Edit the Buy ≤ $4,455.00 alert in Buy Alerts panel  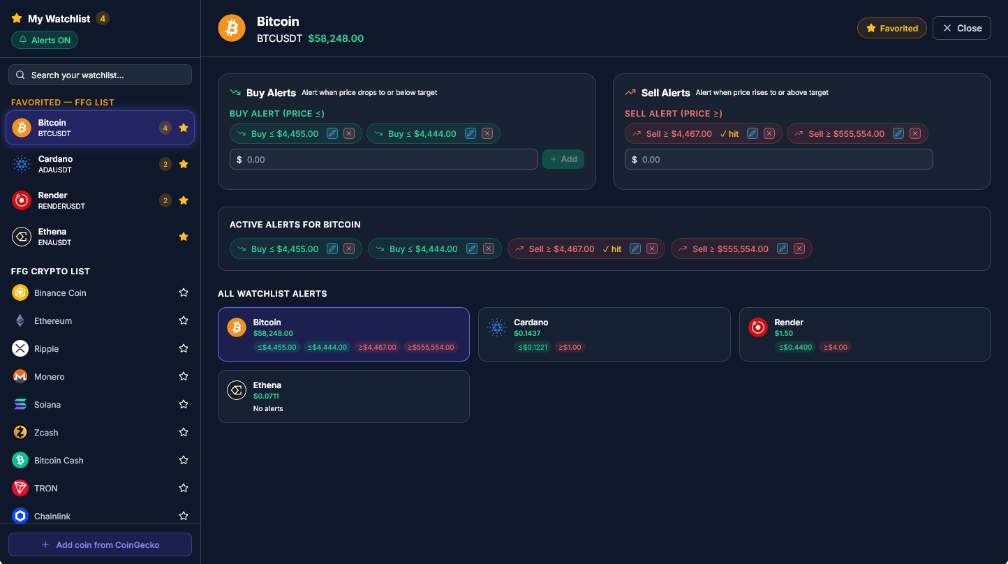click(332, 134)
